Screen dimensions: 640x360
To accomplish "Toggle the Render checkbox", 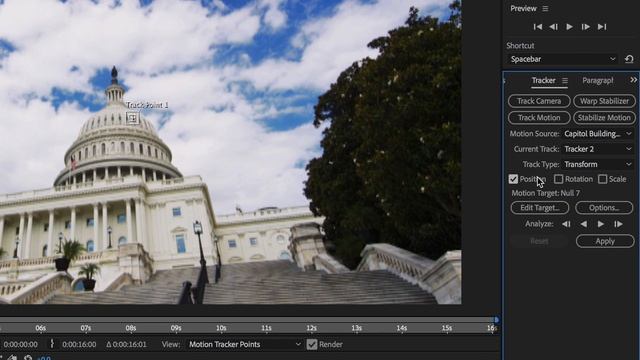I will [x=312, y=344].
